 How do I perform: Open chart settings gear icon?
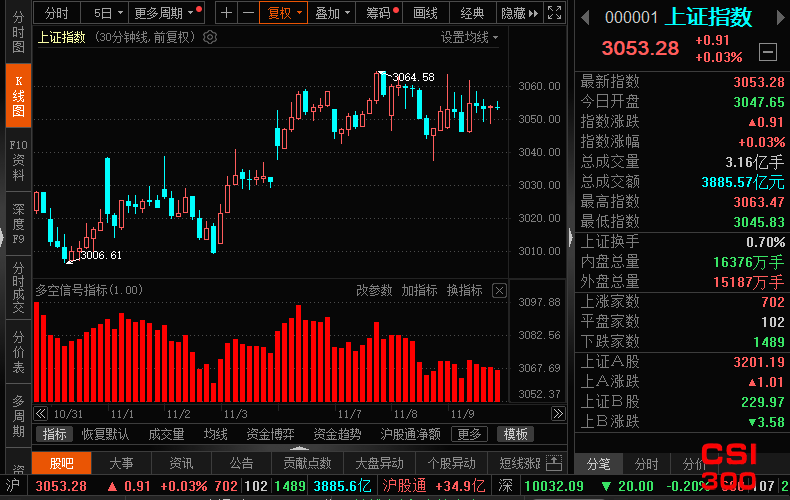(x=210, y=37)
